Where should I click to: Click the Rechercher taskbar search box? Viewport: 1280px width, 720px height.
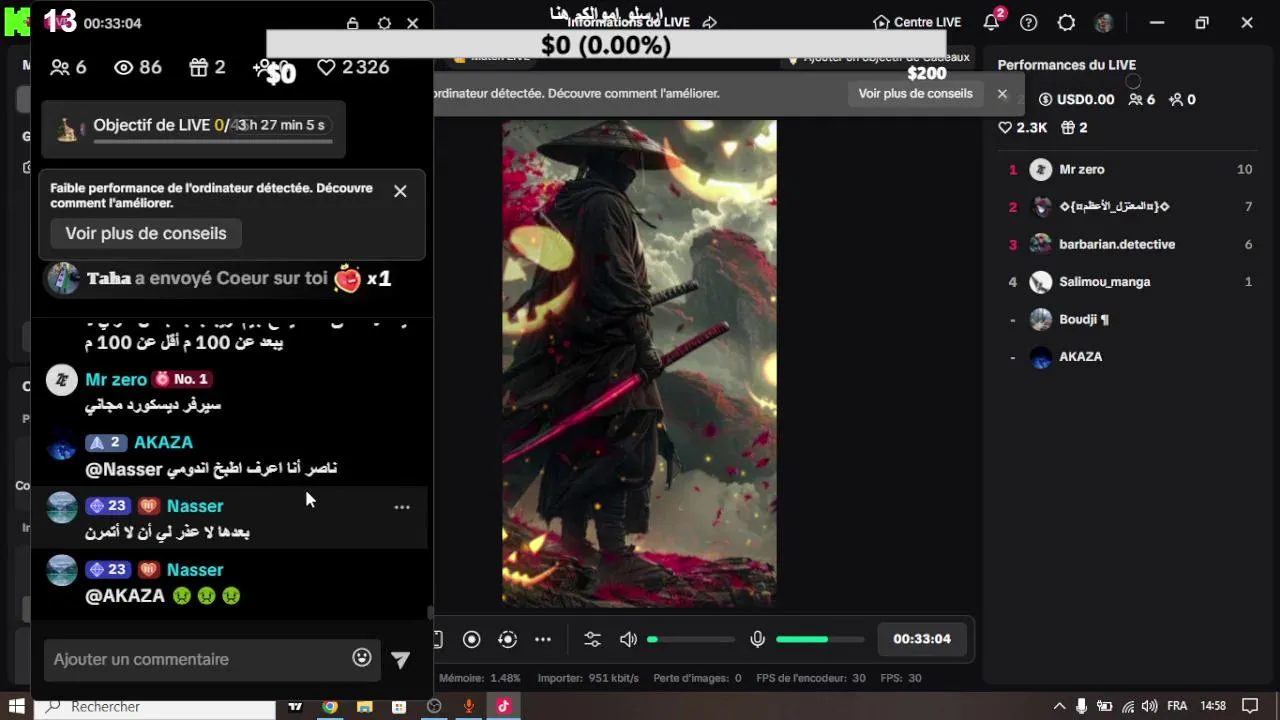(155, 707)
